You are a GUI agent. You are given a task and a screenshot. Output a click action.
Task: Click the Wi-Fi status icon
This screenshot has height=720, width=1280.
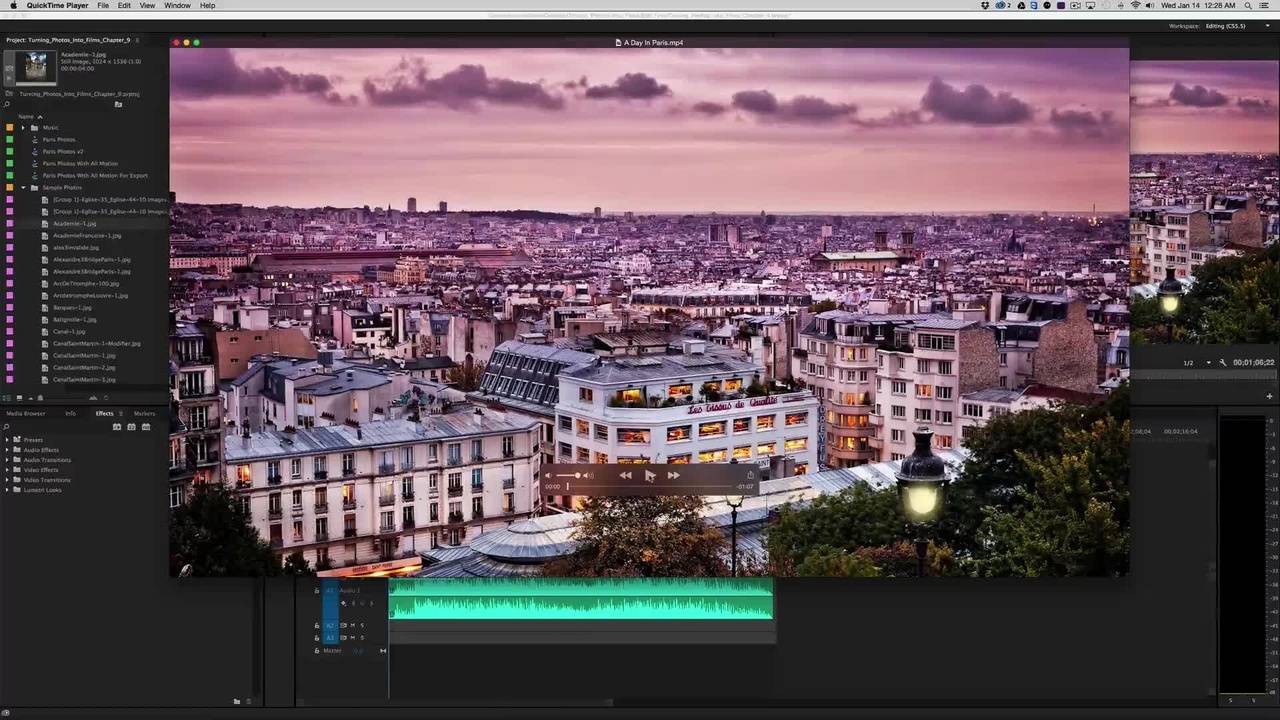pyautogui.click(x=1135, y=6)
